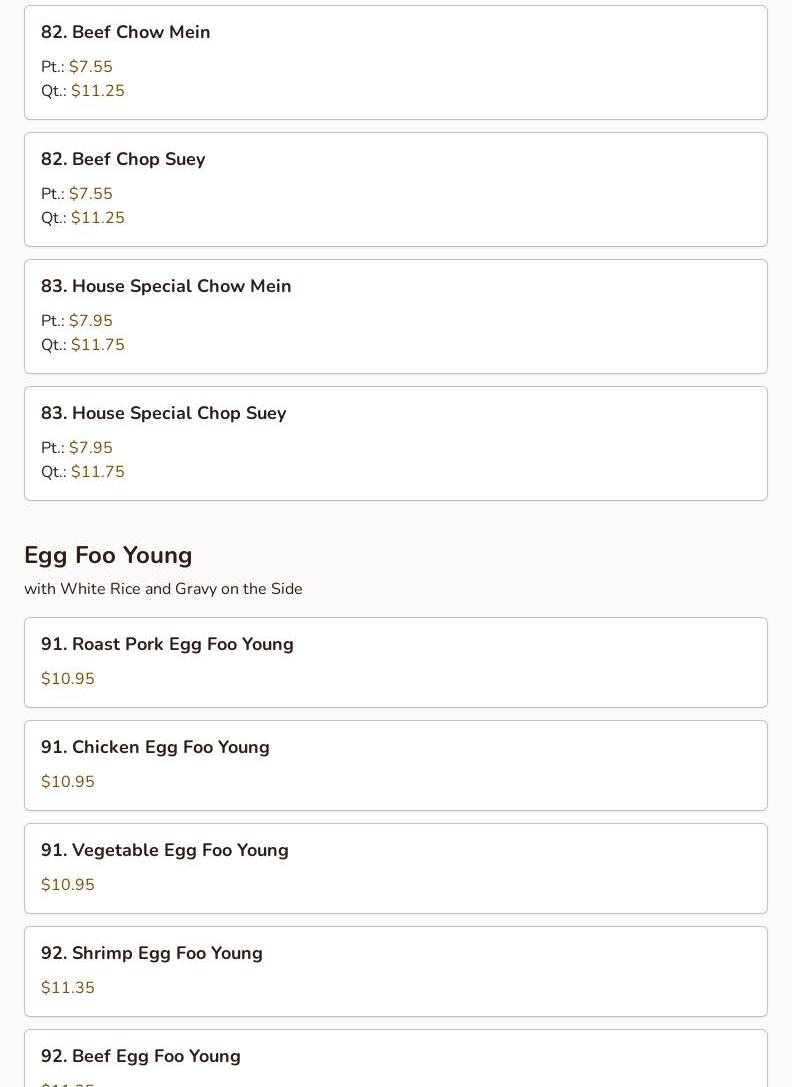Click the Egg Foo Young section heading
Screen dimensions: 792x1087
pos(108,555)
